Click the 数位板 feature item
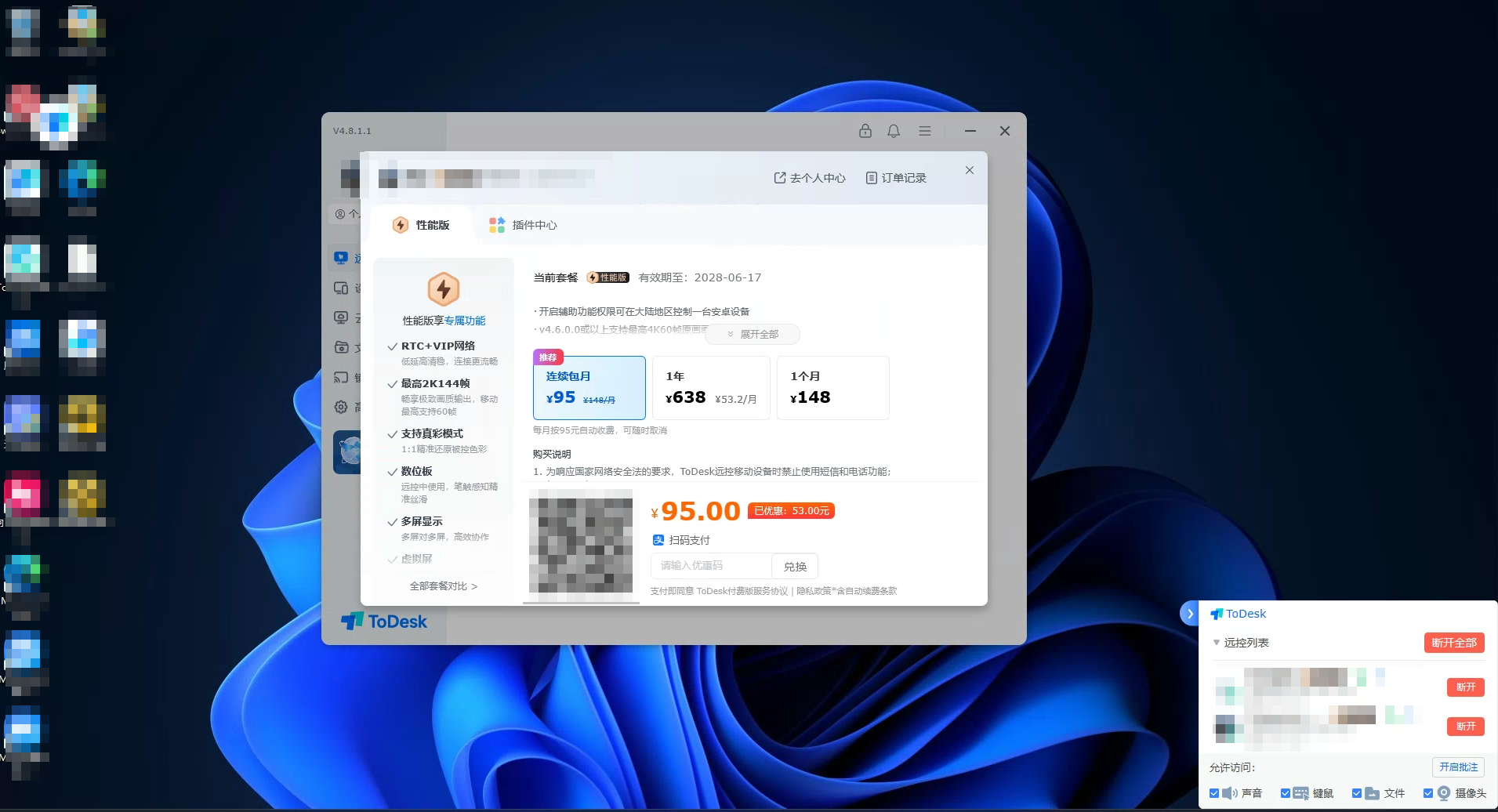1498x812 pixels. pyautogui.click(x=444, y=484)
